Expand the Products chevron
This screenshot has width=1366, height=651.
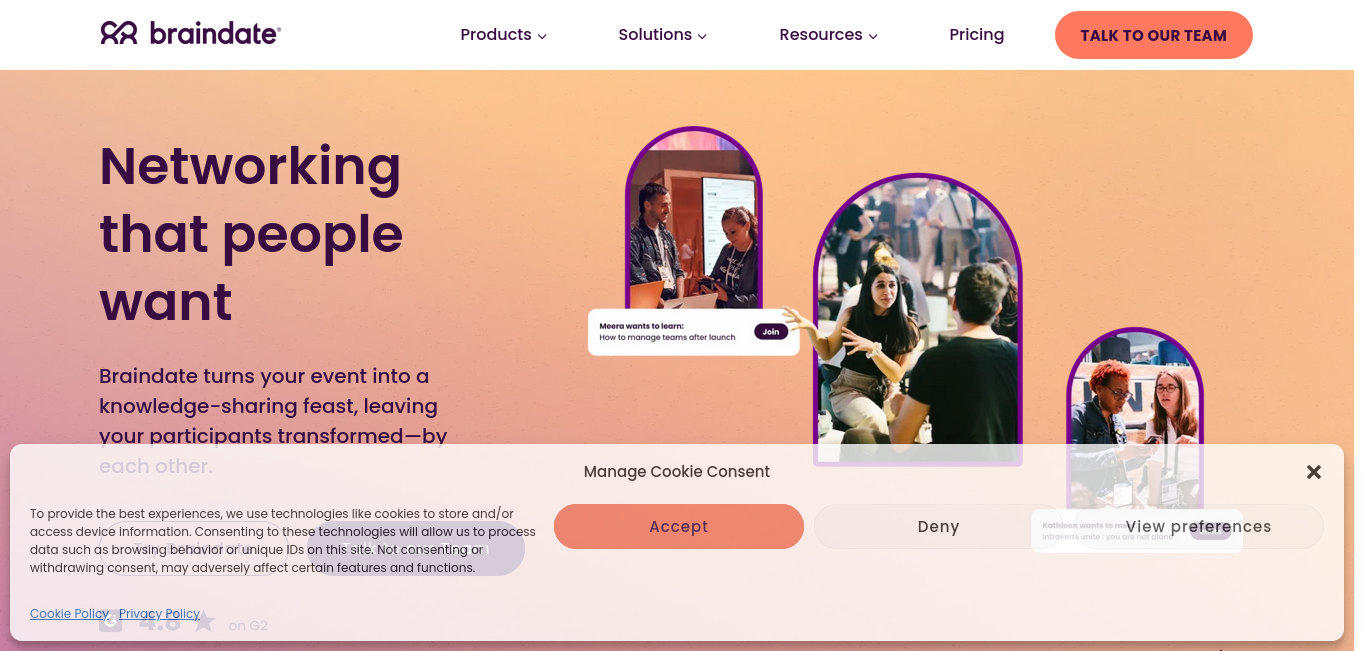click(542, 36)
